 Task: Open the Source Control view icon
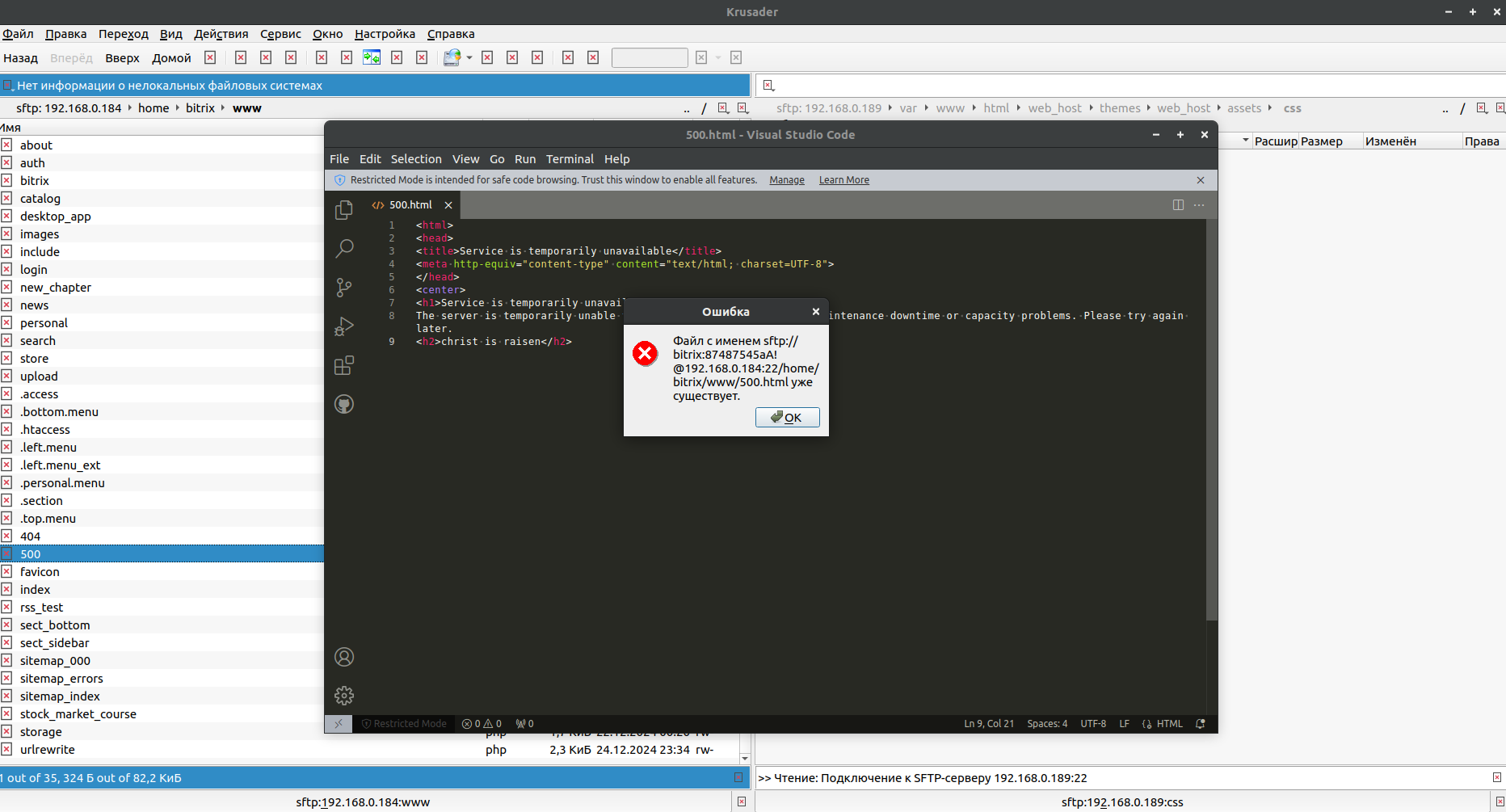[x=344, y=288]
